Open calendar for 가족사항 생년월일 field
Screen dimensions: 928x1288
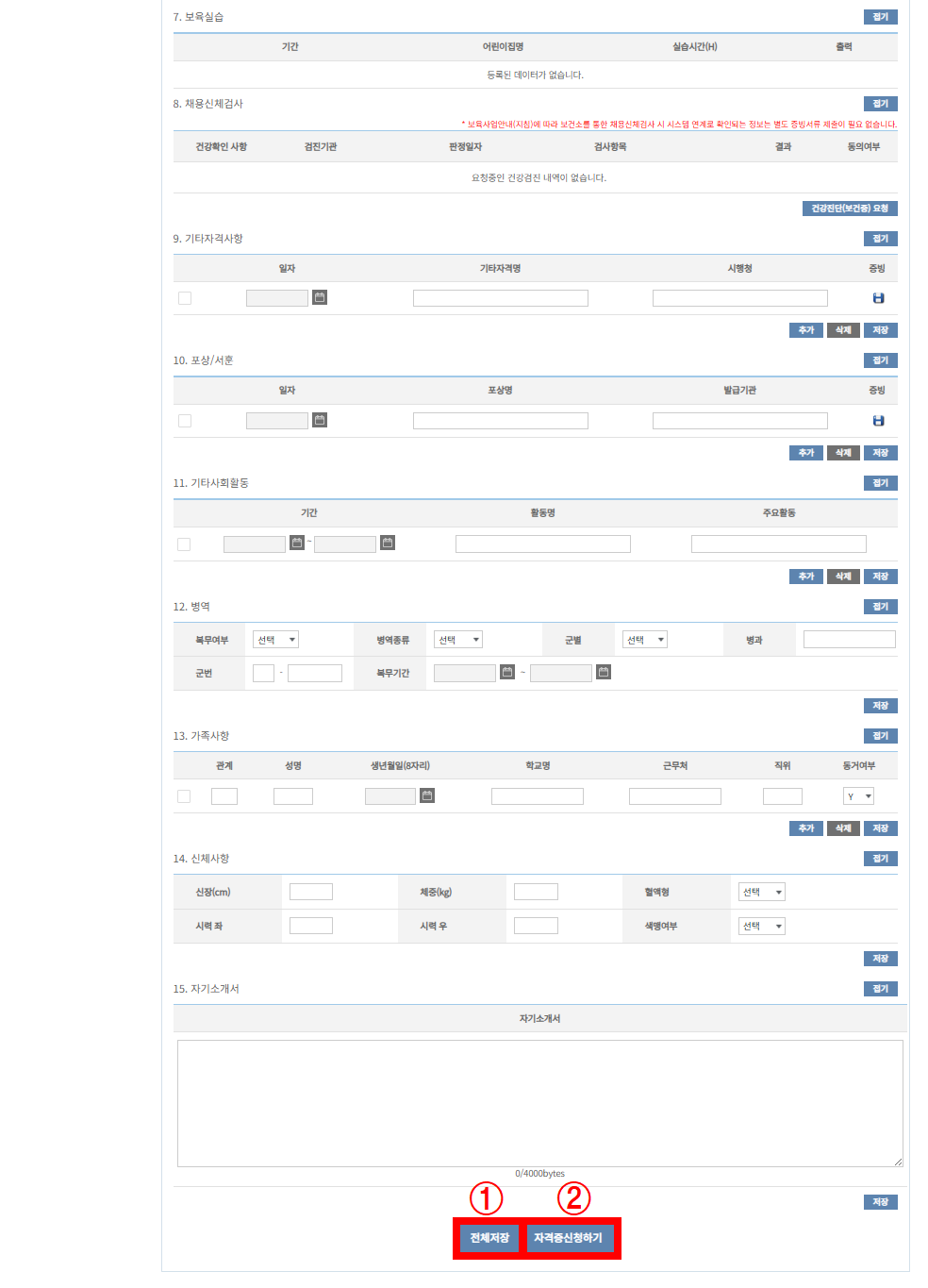(x=427, y=795)
